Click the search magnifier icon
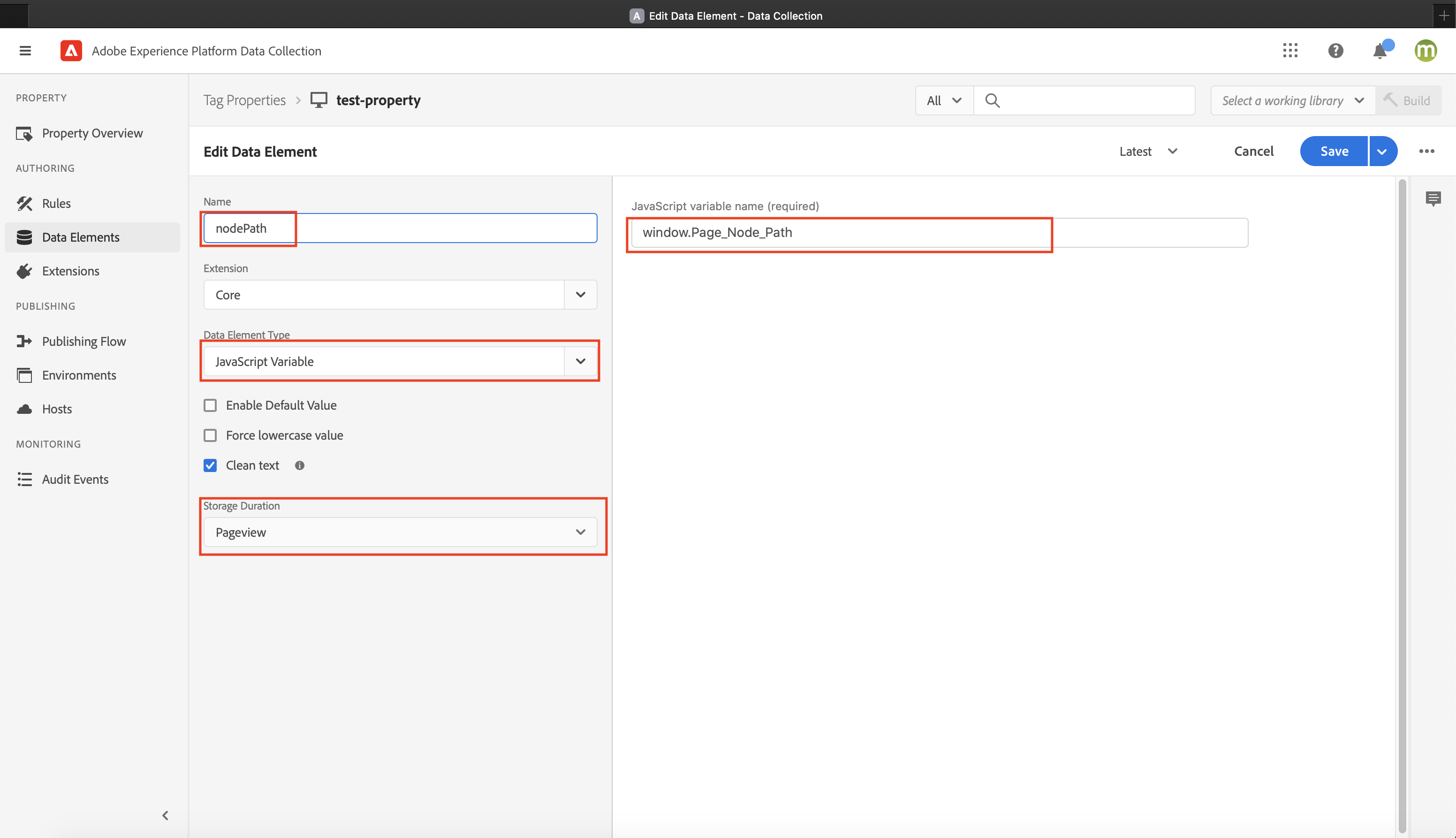This screenshot has height=838, width=1456. pyautogui.click(x=993, y=101)
